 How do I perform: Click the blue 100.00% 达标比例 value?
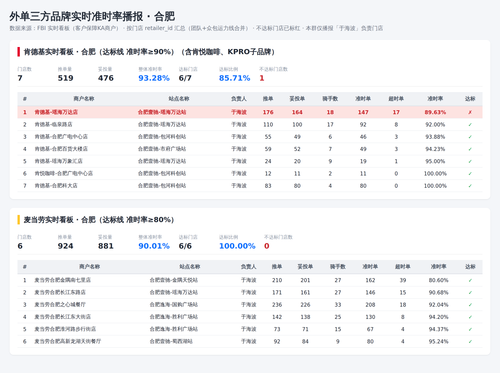point(237,246)
